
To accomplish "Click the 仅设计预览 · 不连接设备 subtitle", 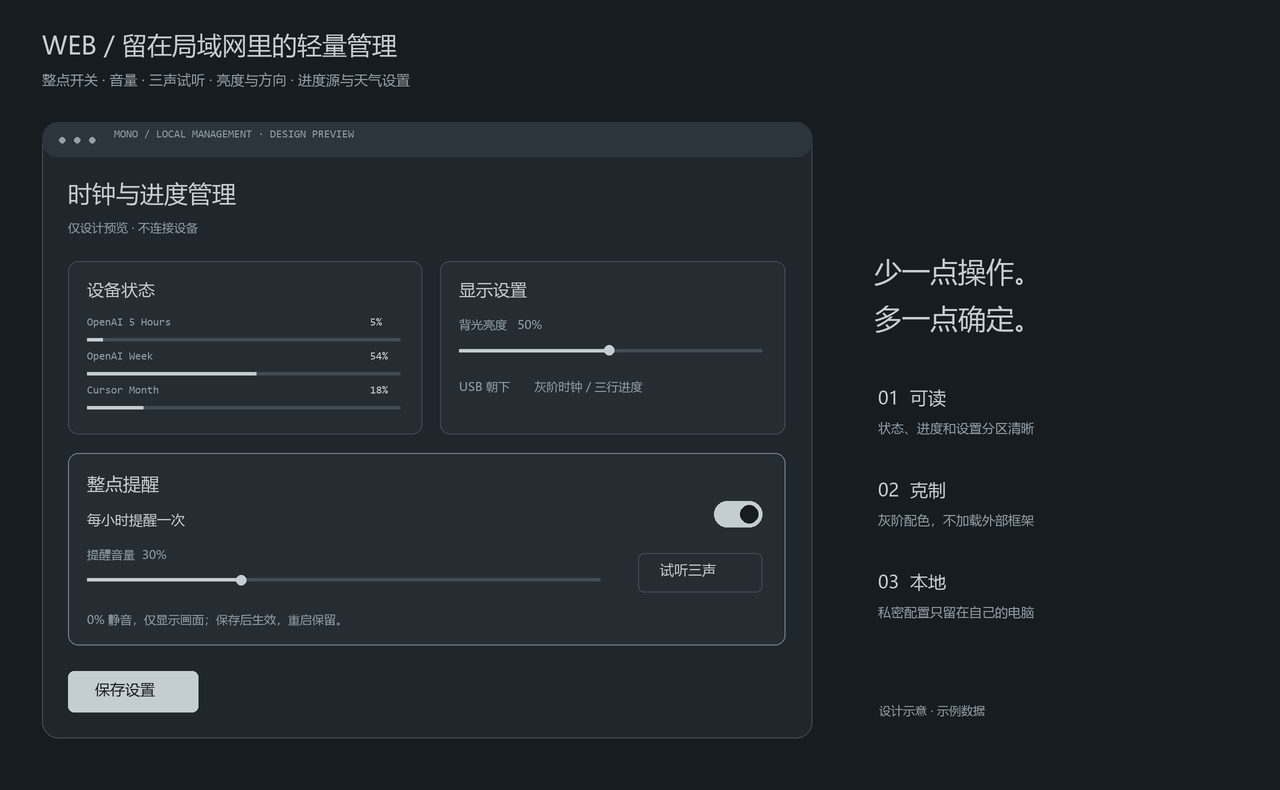I will coord(133,228).
